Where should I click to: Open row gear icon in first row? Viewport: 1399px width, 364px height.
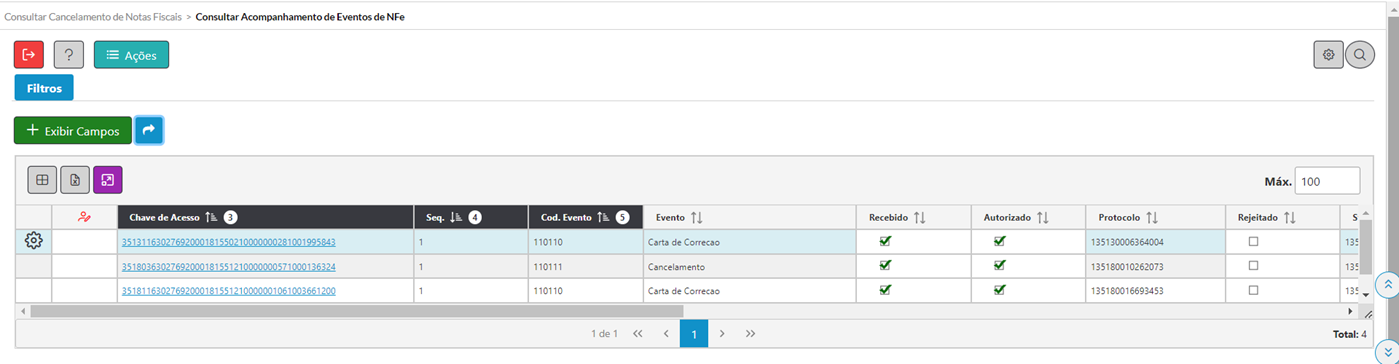pyautogui.click(x=34, y=241)
